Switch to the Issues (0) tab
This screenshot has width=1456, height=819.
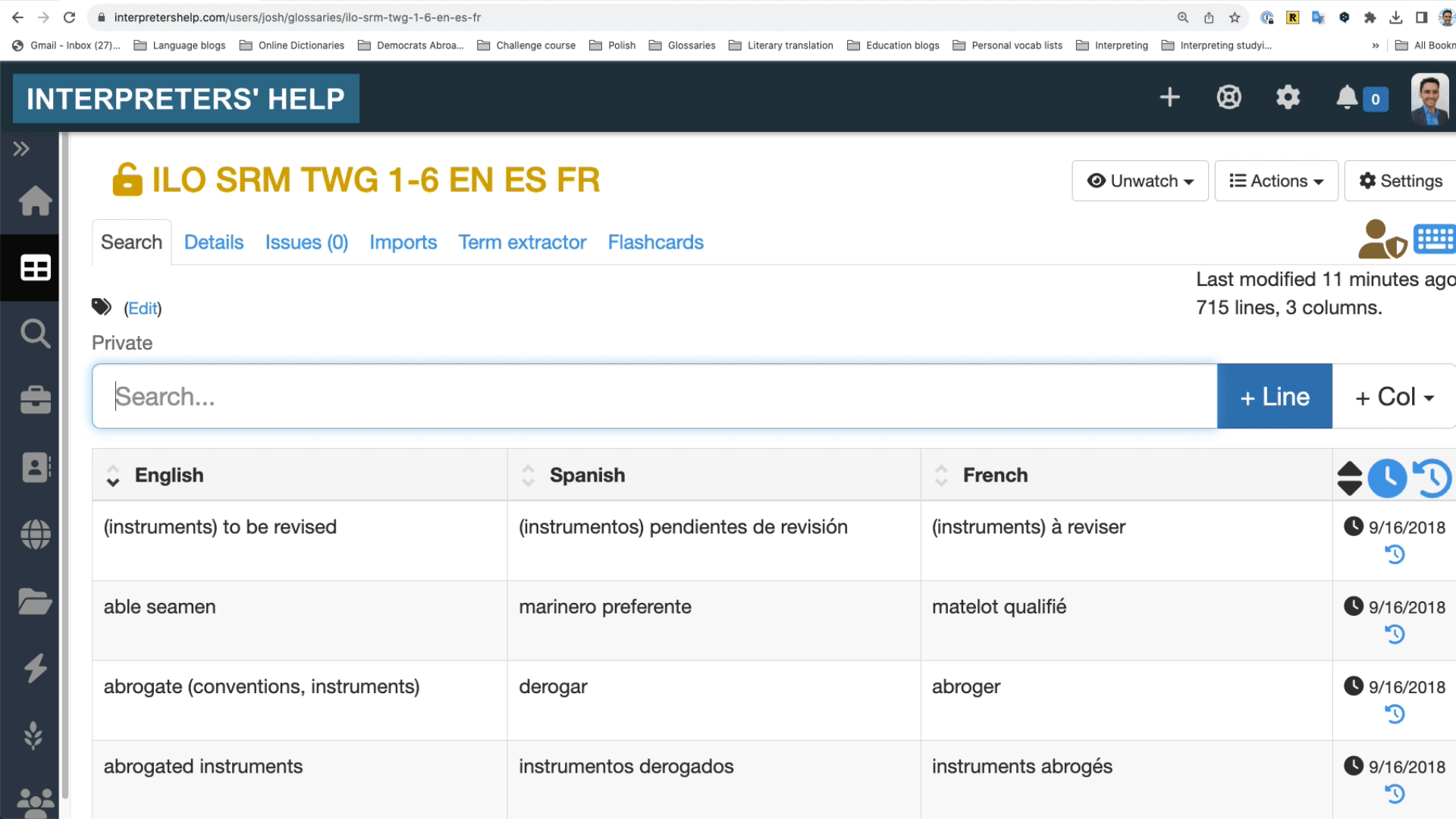(x=306, y=242)
